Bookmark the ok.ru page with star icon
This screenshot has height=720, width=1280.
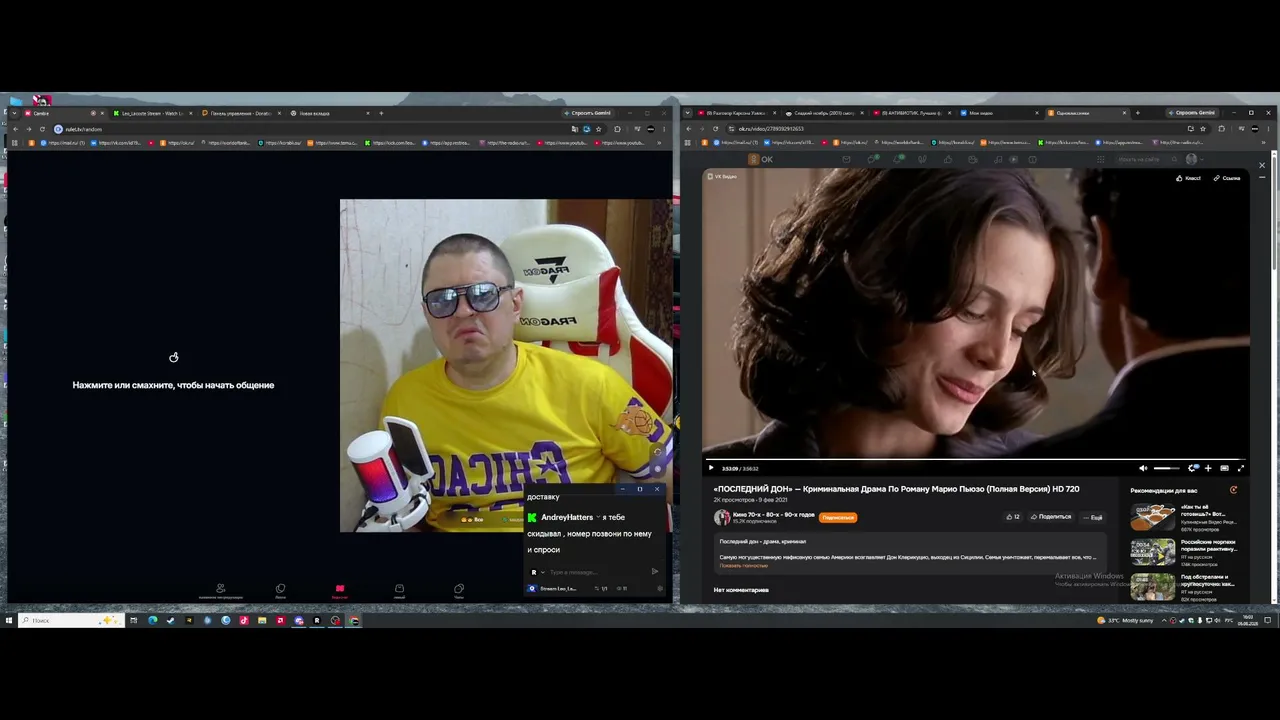tap(1204, 129)
